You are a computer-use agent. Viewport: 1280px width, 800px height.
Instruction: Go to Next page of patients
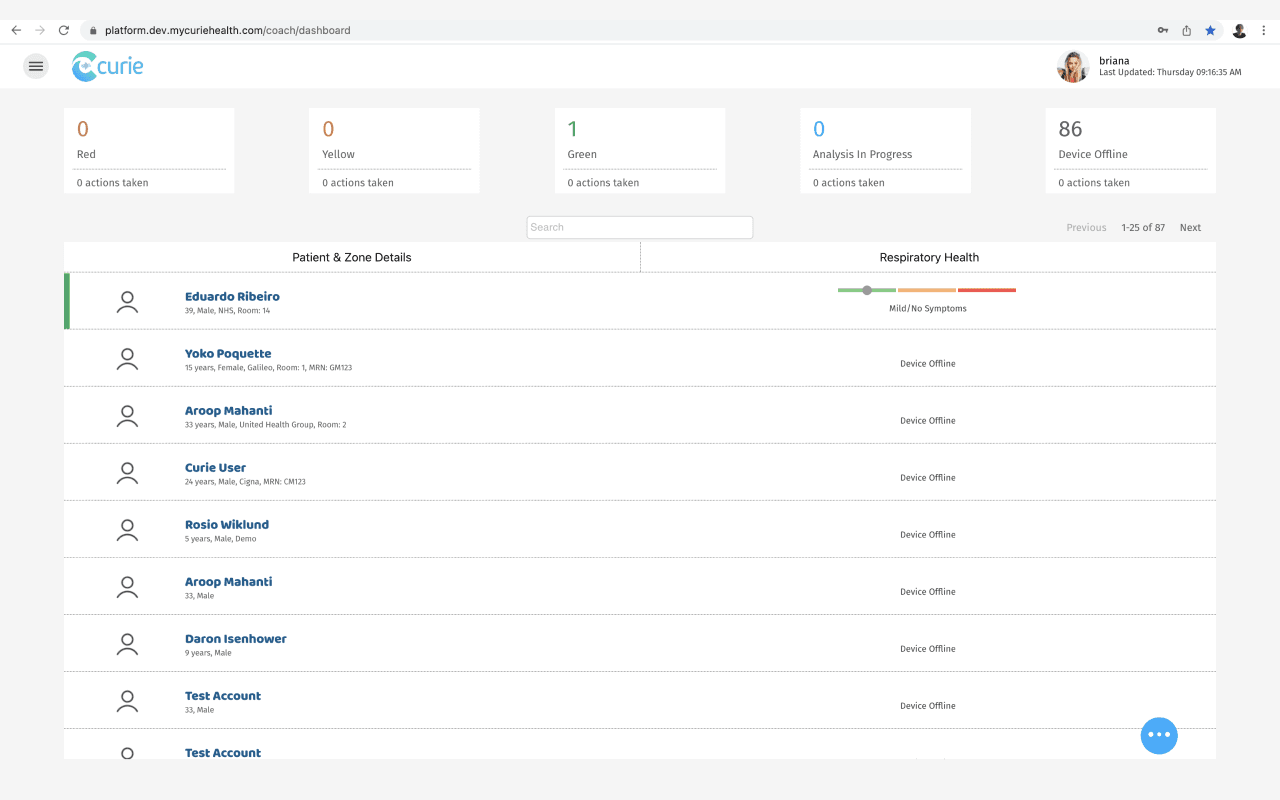click(1190, 228)
